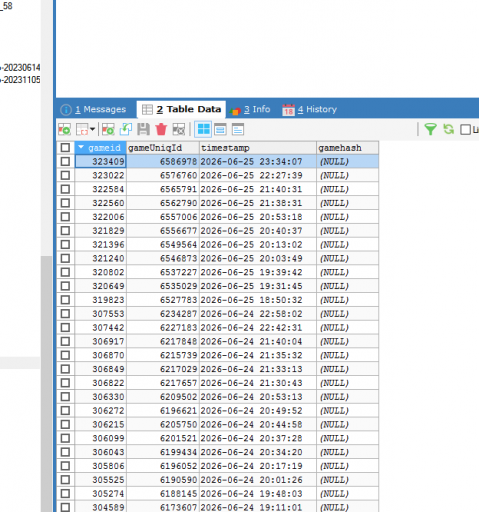Toggle the limit rows checkbox
This screenshot has height=512, width=479.
pos(465,130)
